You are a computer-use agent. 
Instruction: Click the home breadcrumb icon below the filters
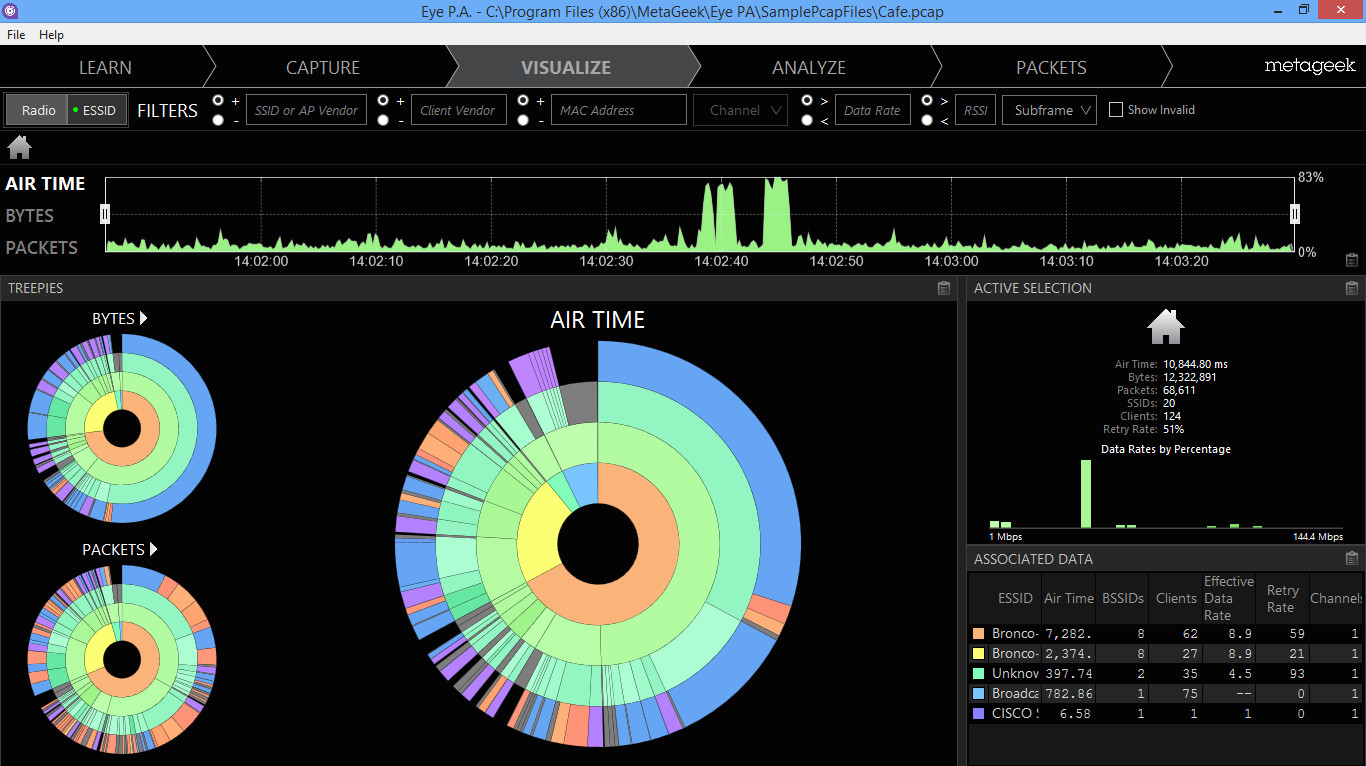[19, 148]
